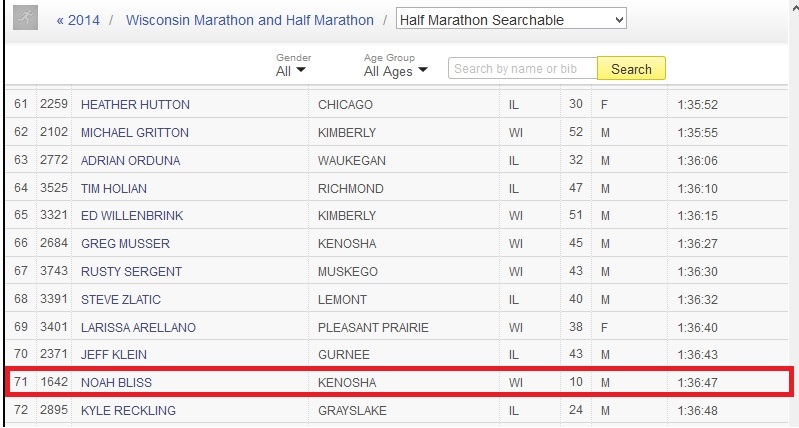Go back to « 2014 link
This screenshot has height=428, width=799.
pyautogui.click(x=77, y=20)
